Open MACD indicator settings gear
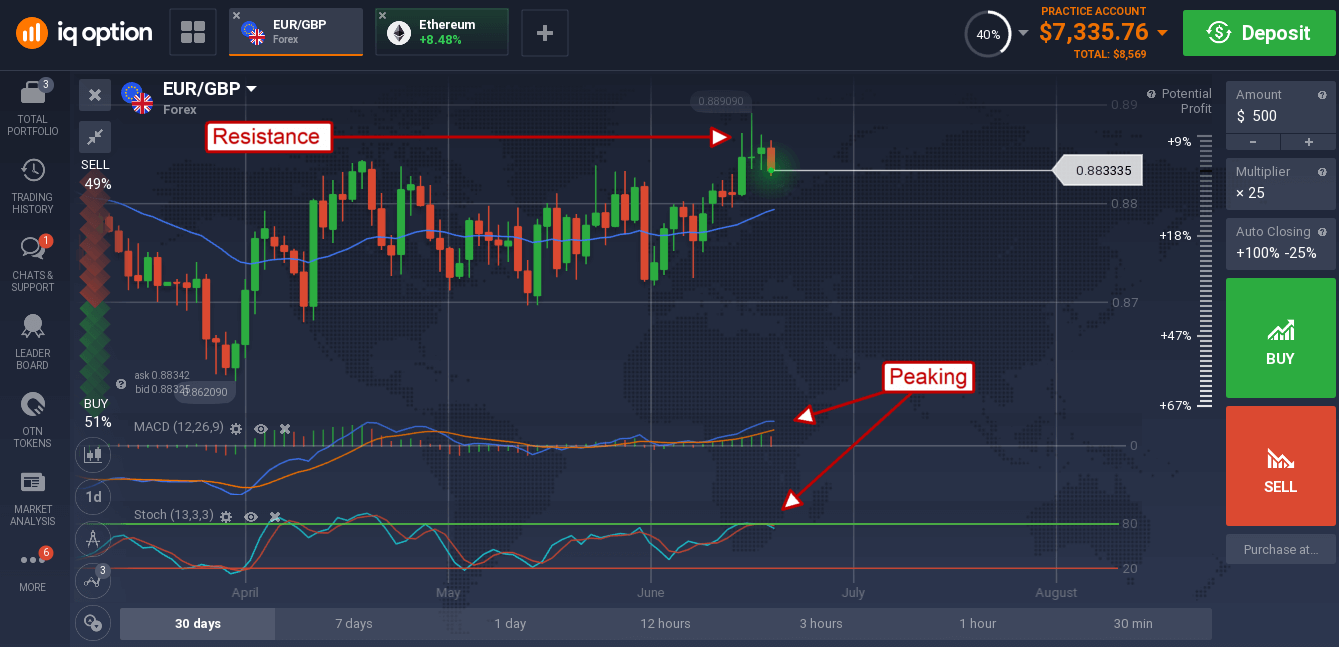1339x647 pixels. pos(236,428)
